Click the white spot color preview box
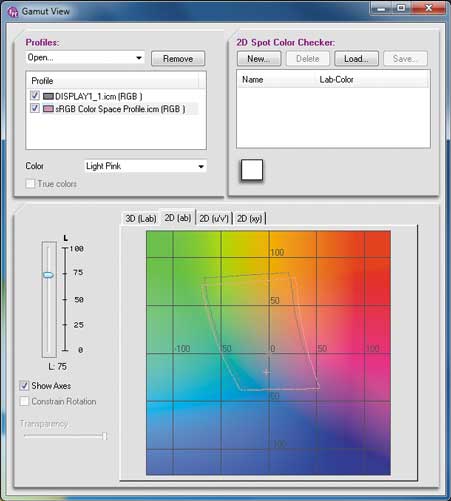This screenshot has height=501, width=451. [252, 170]
